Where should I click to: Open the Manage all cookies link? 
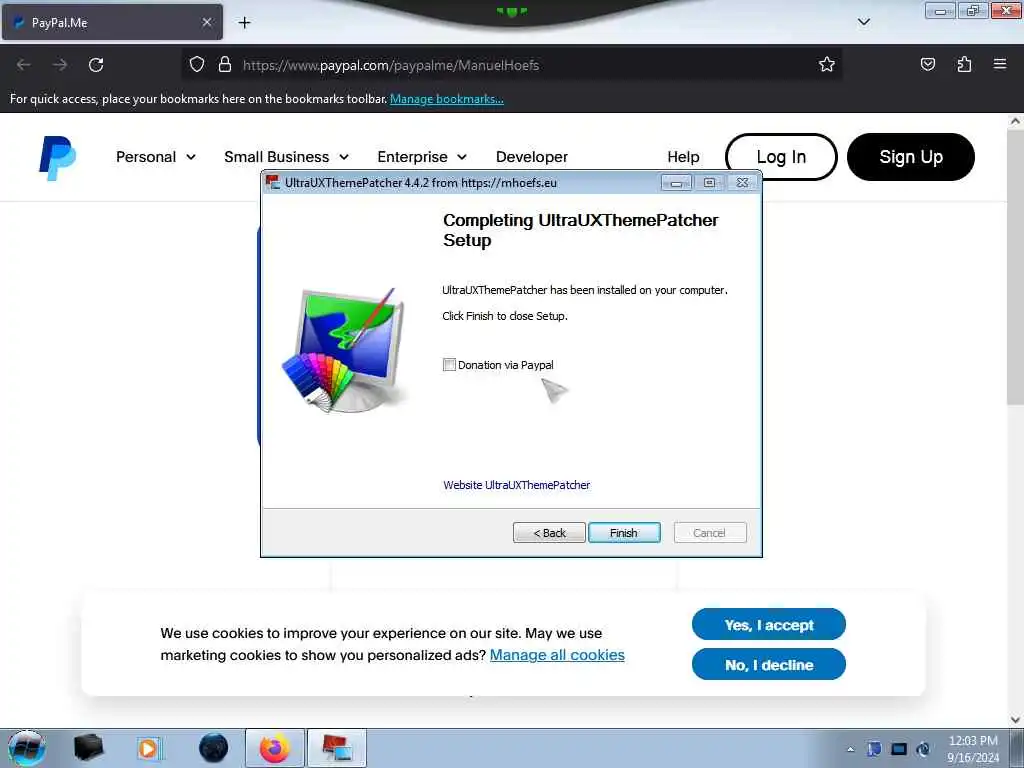click(x=557, y=654)
